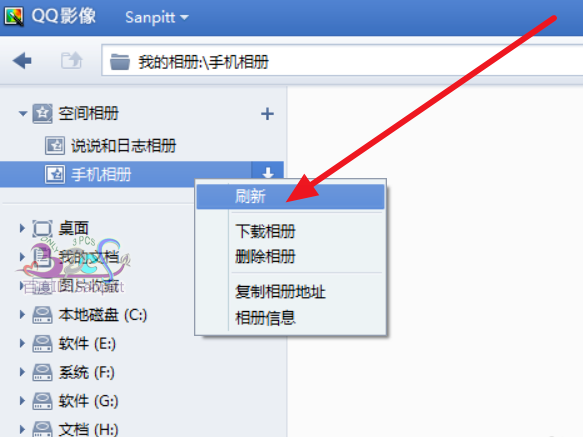This screenshot has height=437, width=583.
Task: Click the up-folder navigation icon
Action: (x=71, y=60)
